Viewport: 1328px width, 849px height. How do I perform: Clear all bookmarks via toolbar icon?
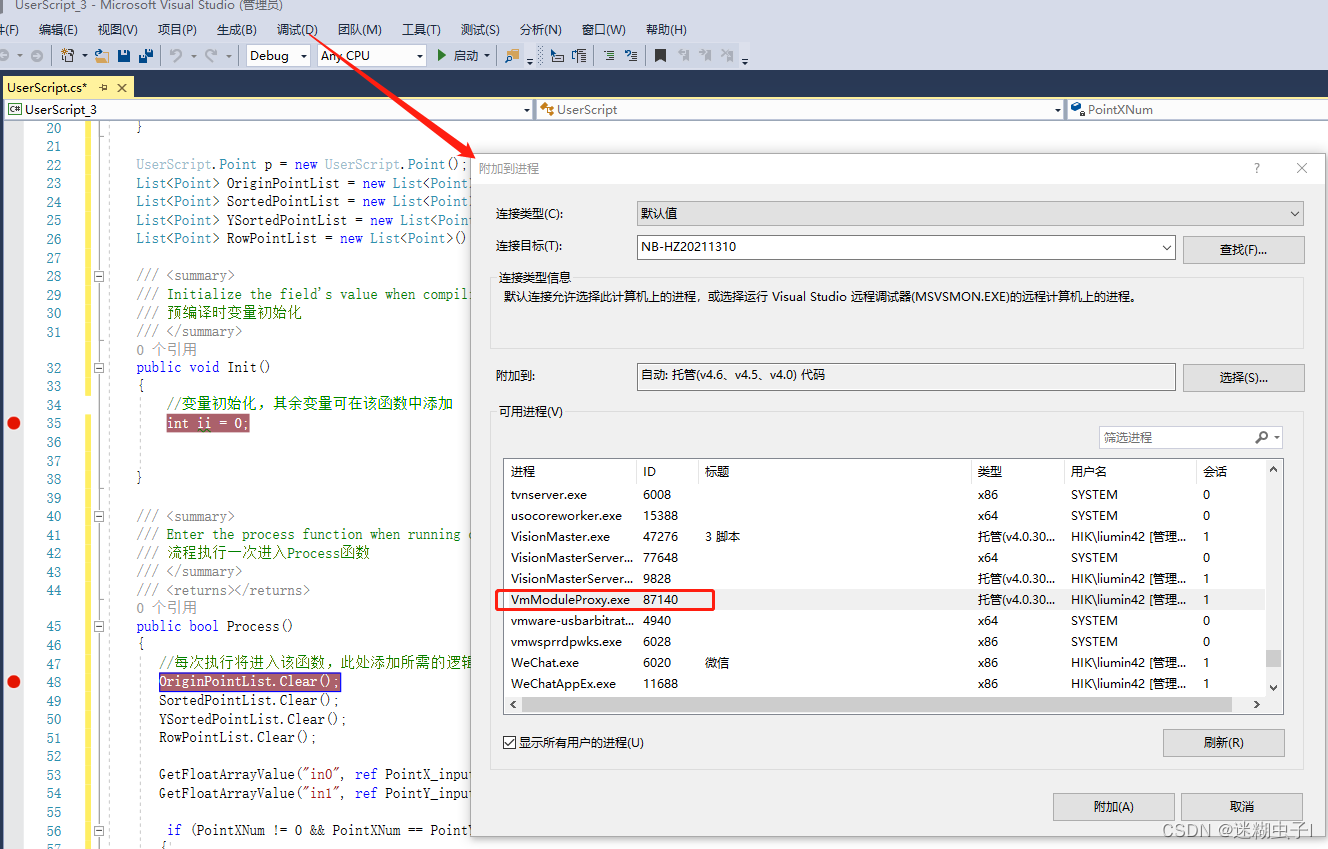tap(729, 56)
